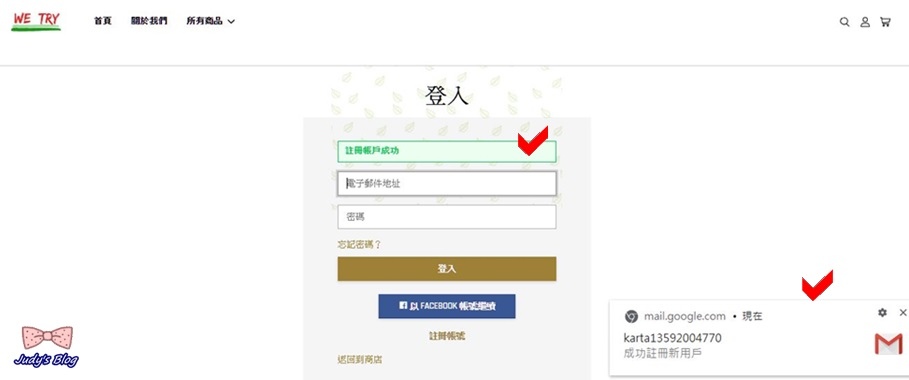
Task: Click the chevron next to 所有商品
Action: [x=231, y=22]
